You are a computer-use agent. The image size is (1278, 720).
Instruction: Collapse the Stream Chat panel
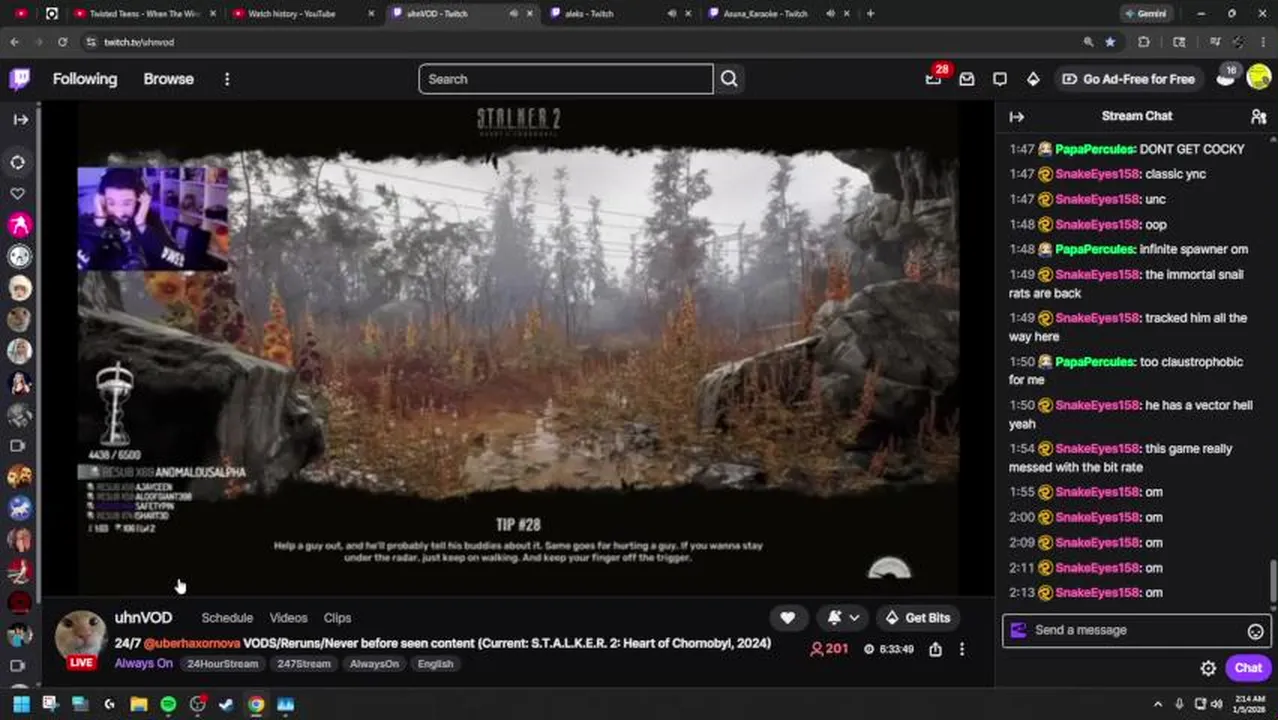click(1017, 116)
